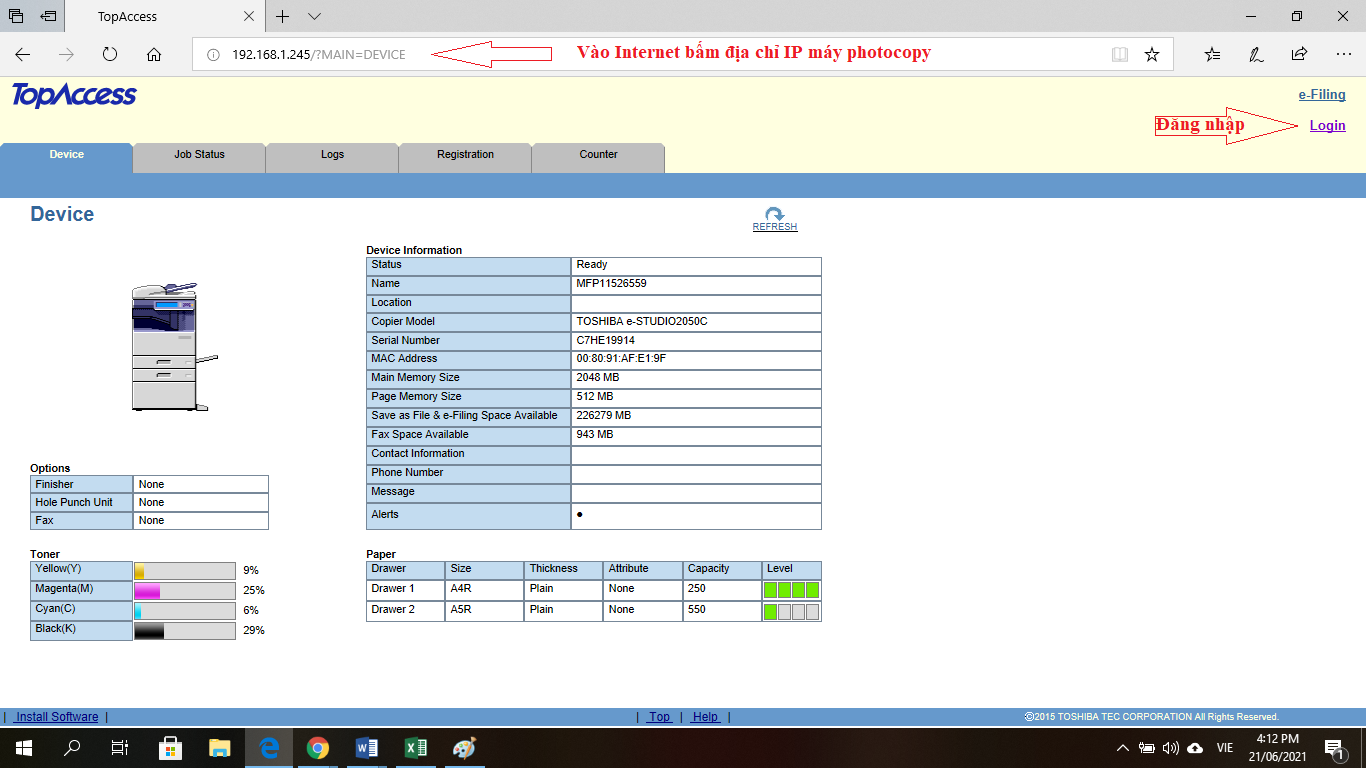Add page to favorites star icon
This screenshot has width=1366, height=768.
(1152, 54)
